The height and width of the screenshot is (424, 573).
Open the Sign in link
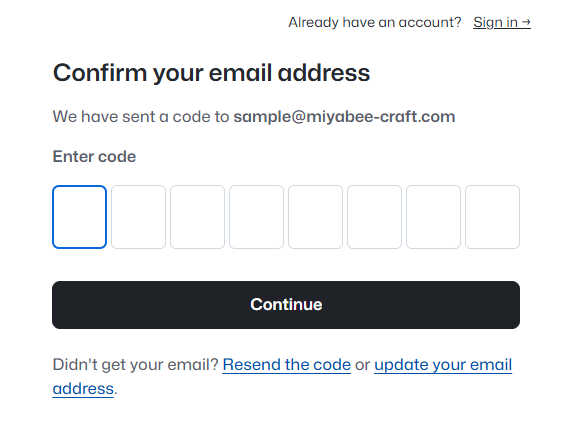[502, 23]
